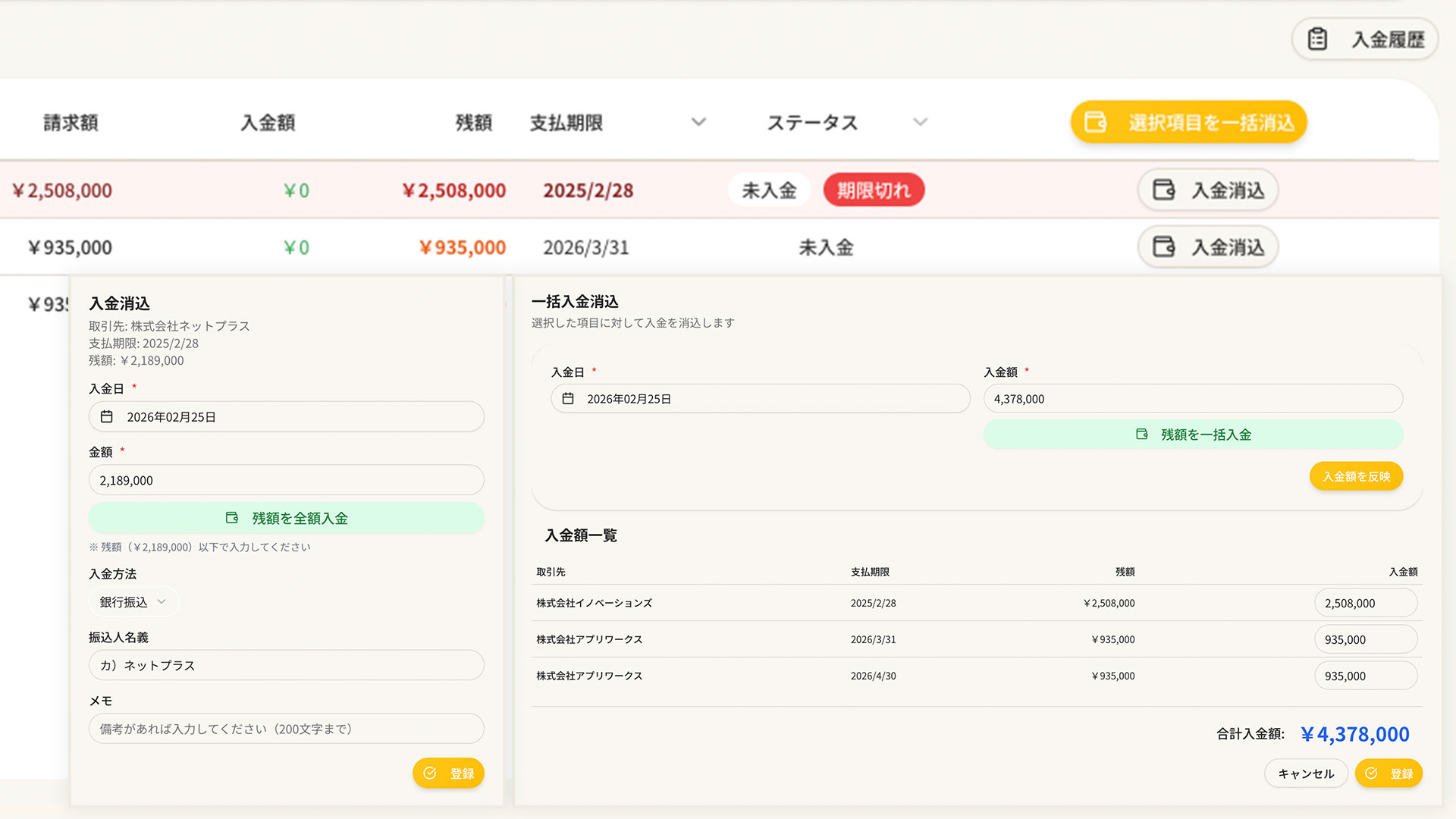The height and width of the screenshot is (819, 1456).
Task: Click the wallet icon on 残額を全額入金
Action: (232, 518)
